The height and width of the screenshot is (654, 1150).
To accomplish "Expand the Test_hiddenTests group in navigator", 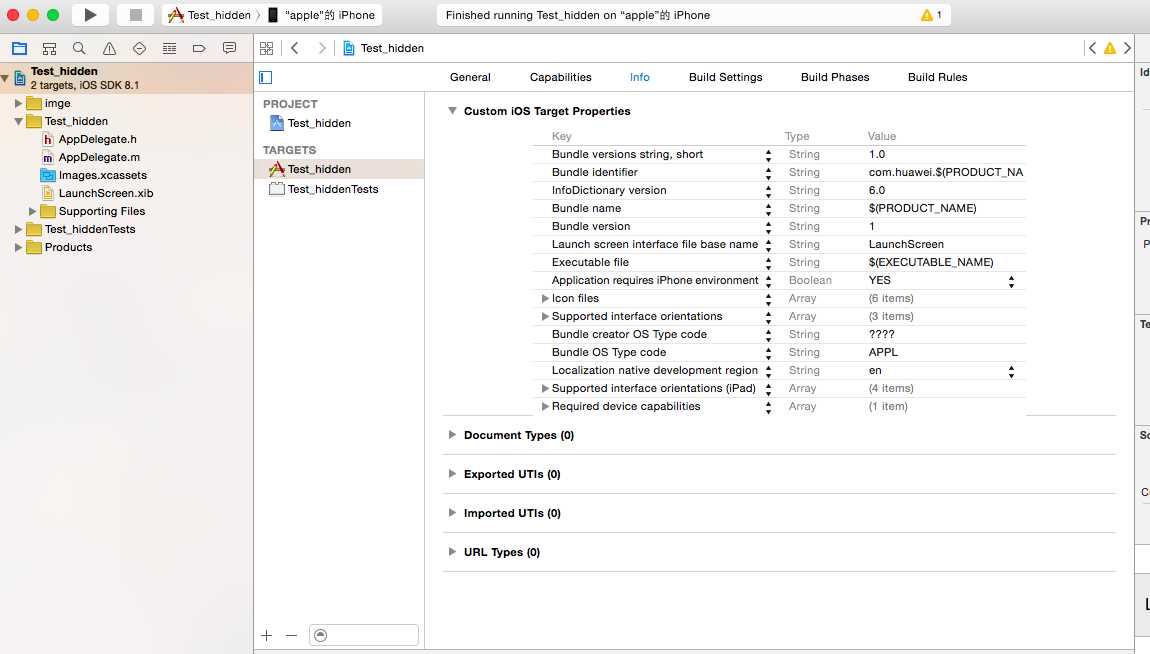I will pyautogui.click(x=18, y=229).
